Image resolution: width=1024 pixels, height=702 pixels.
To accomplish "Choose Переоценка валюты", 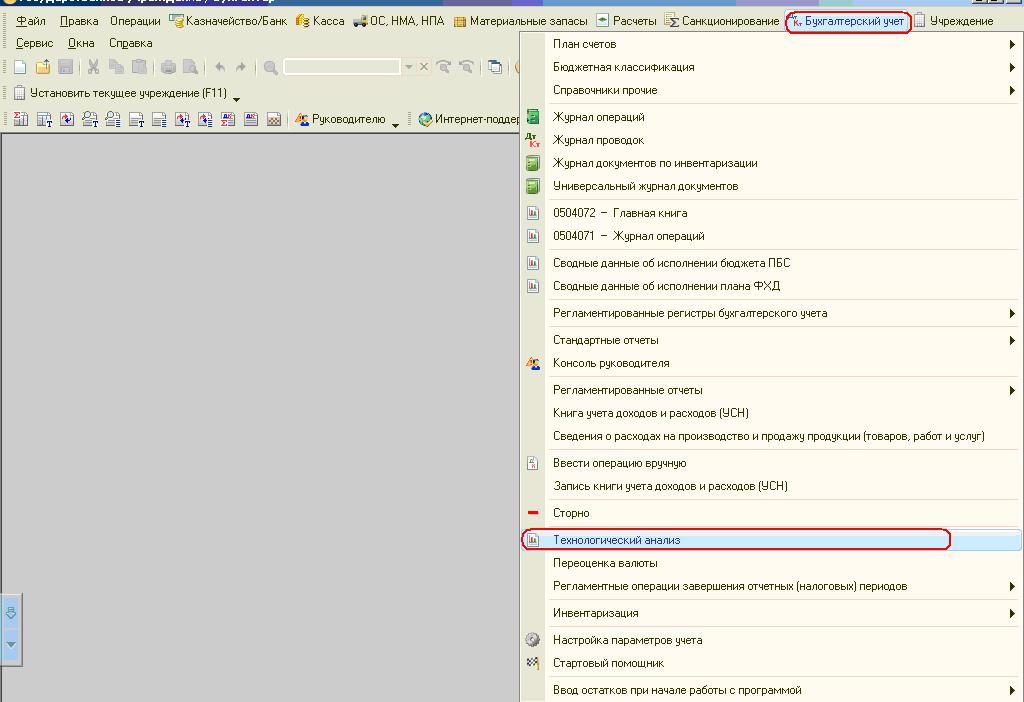I will tap(772, 563).
